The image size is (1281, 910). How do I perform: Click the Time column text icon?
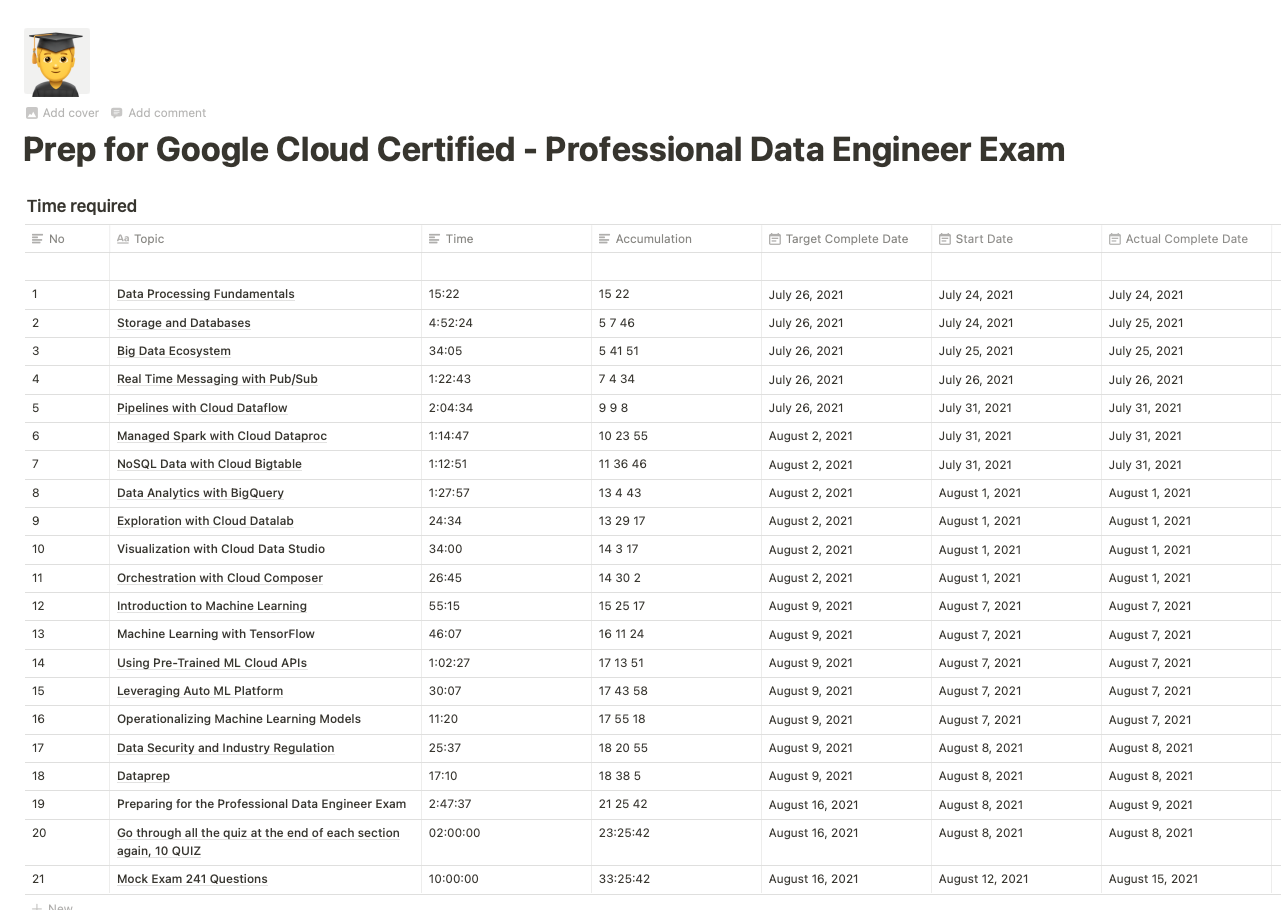434,239
